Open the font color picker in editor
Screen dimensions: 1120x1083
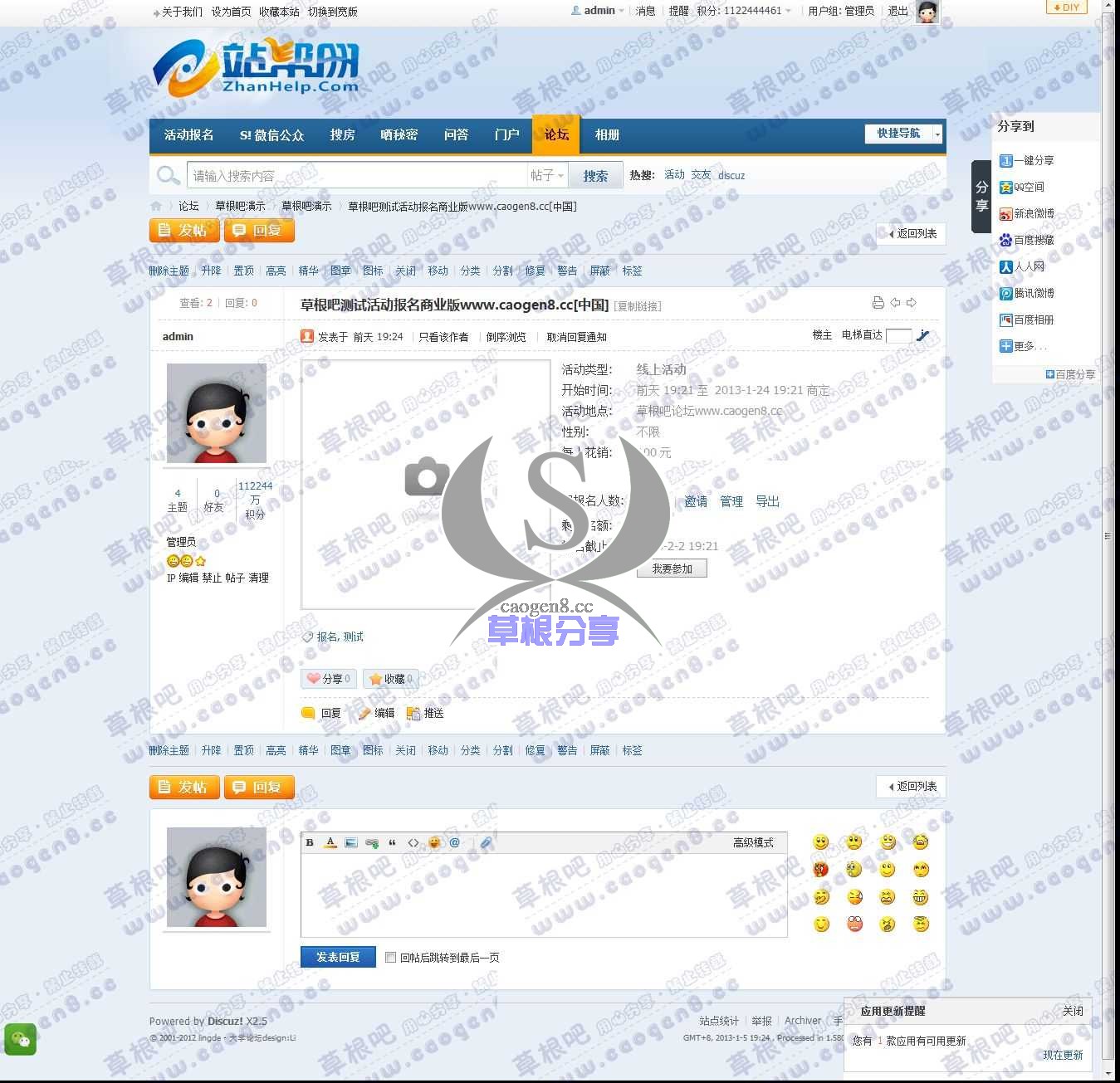330,842
